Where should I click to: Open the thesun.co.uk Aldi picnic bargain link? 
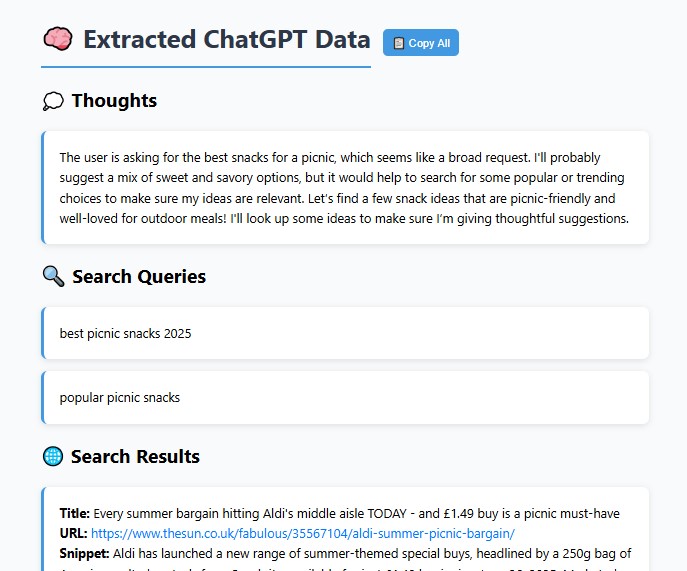pos(303,533)
